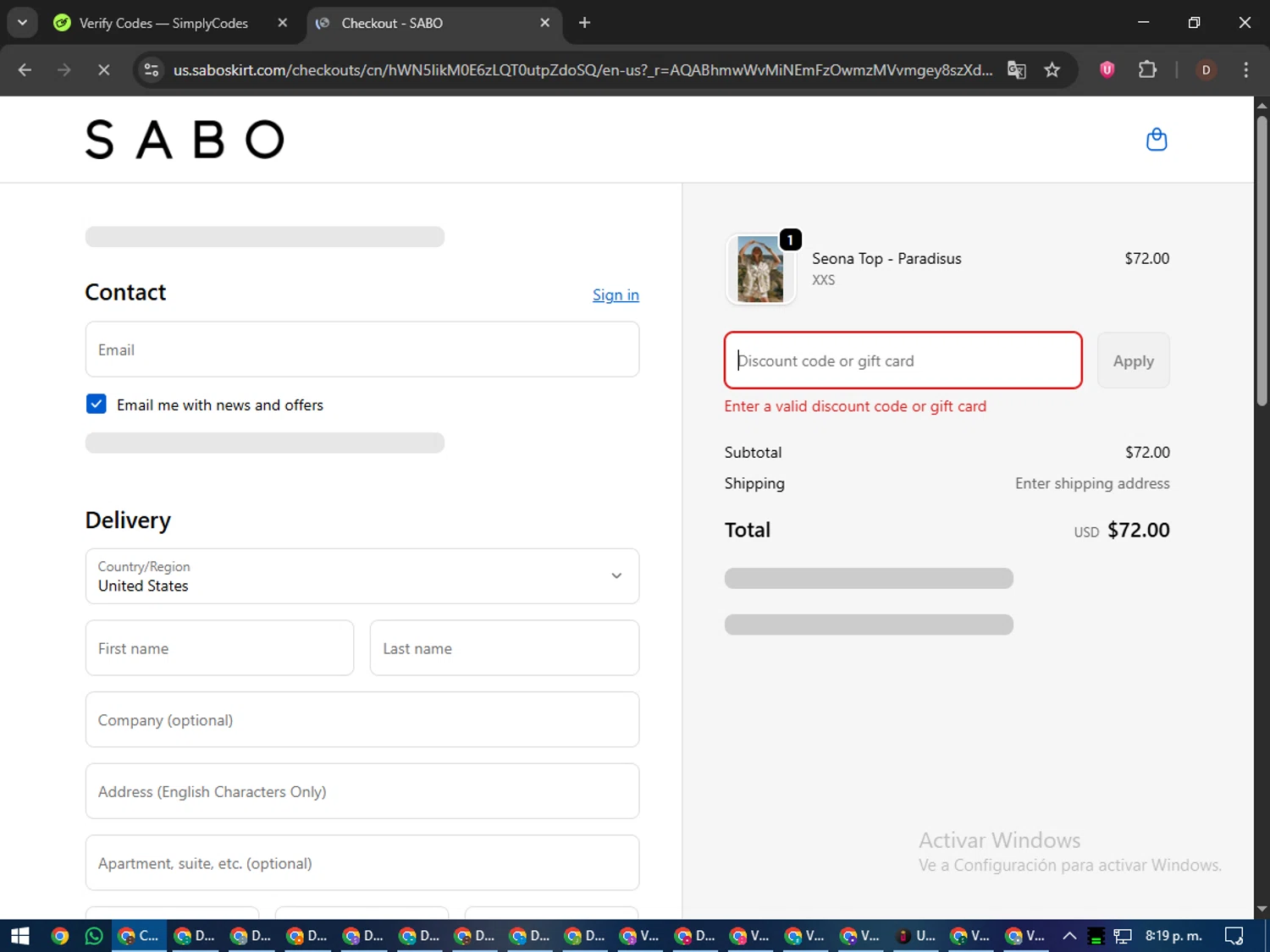
Task: Uncheck Email me with news and offers
Action: point(97,404)
